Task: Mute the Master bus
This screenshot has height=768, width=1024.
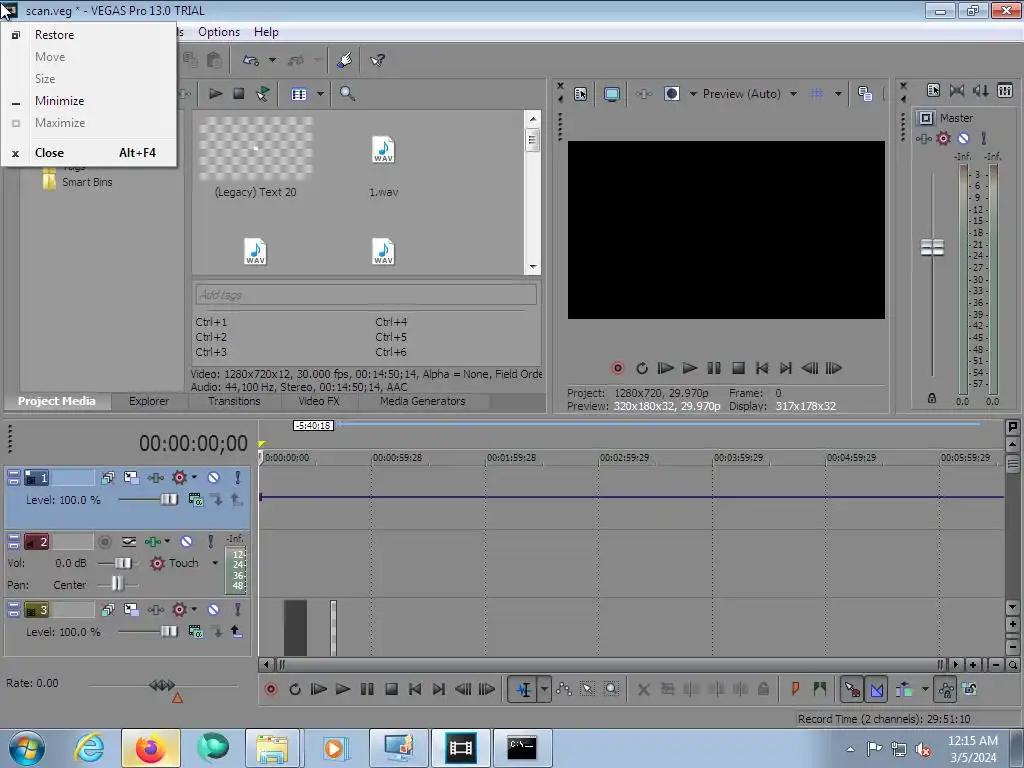Action: [963, 138]
